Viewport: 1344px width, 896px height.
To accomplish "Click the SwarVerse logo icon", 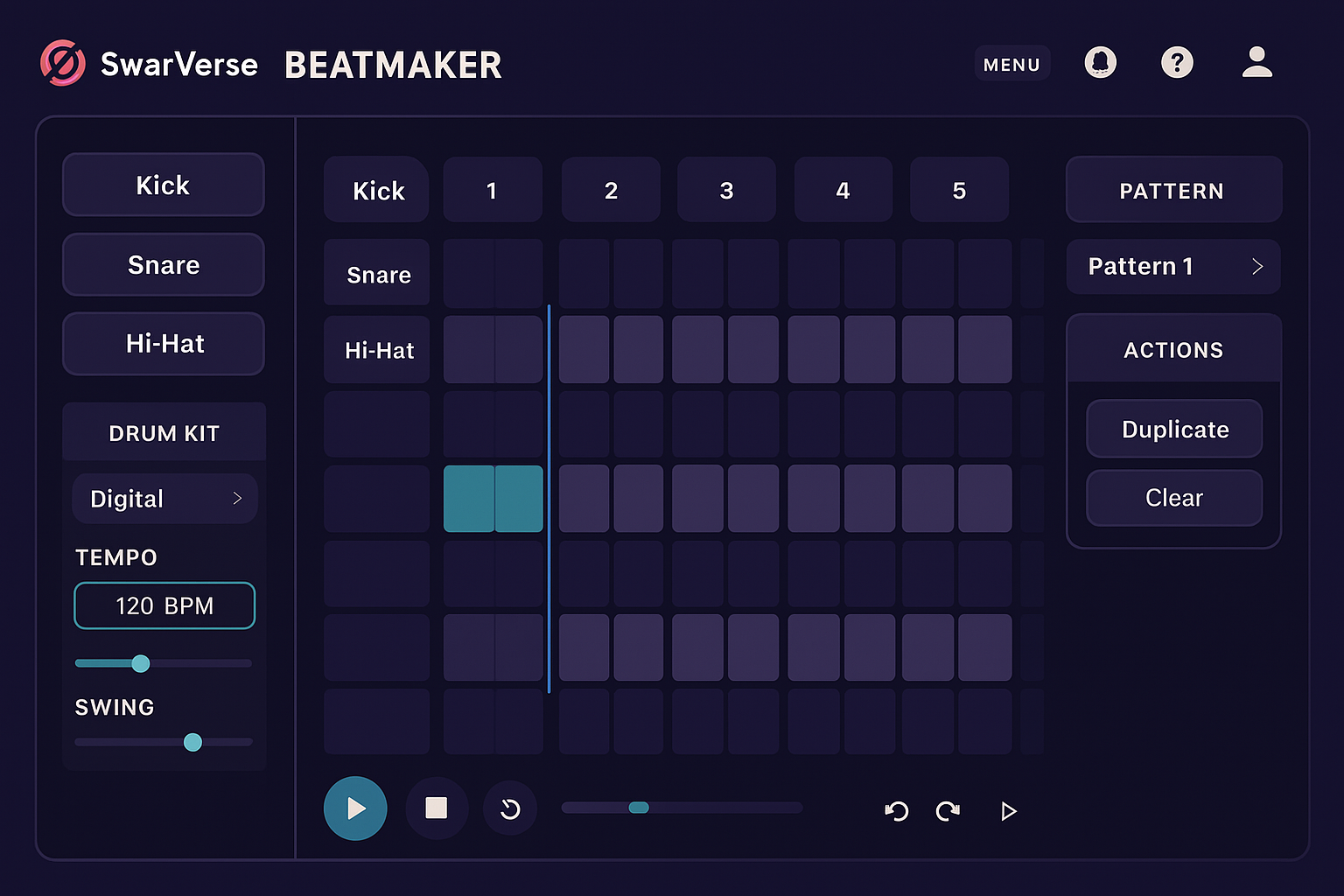I will coord(63,64).
